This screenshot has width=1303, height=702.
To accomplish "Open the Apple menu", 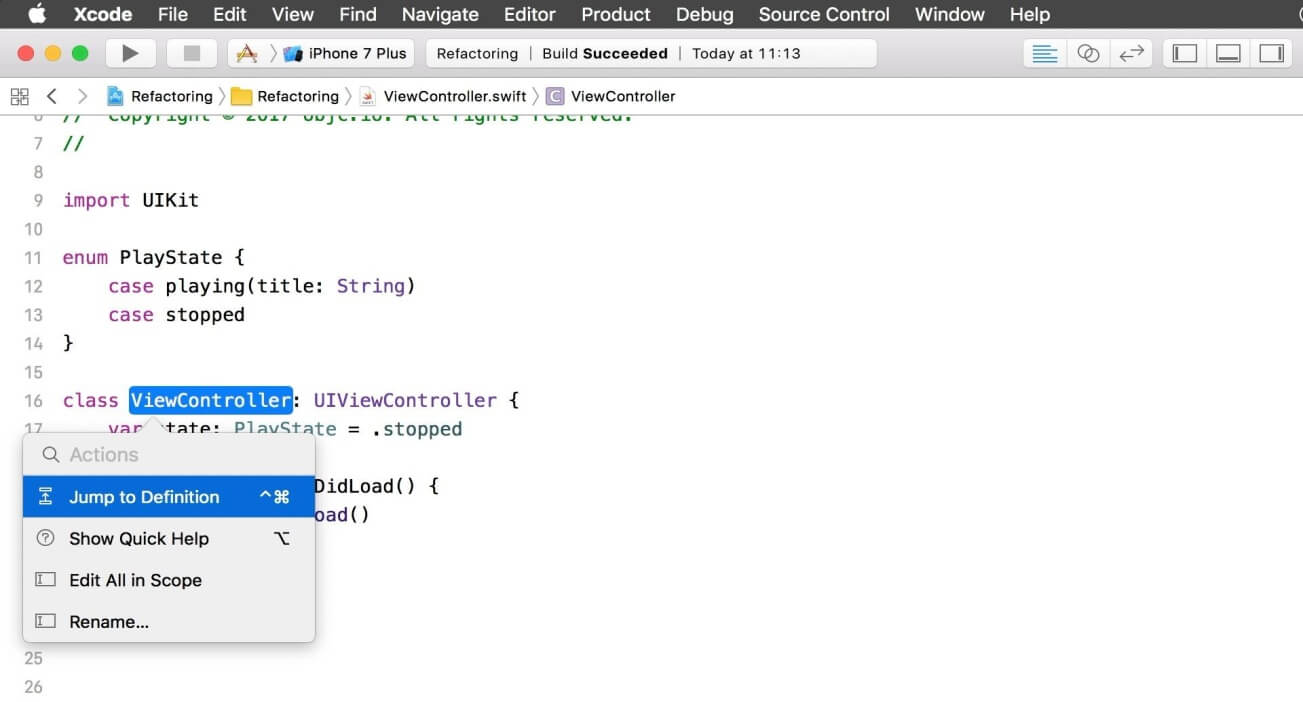I will pos(37,14).
